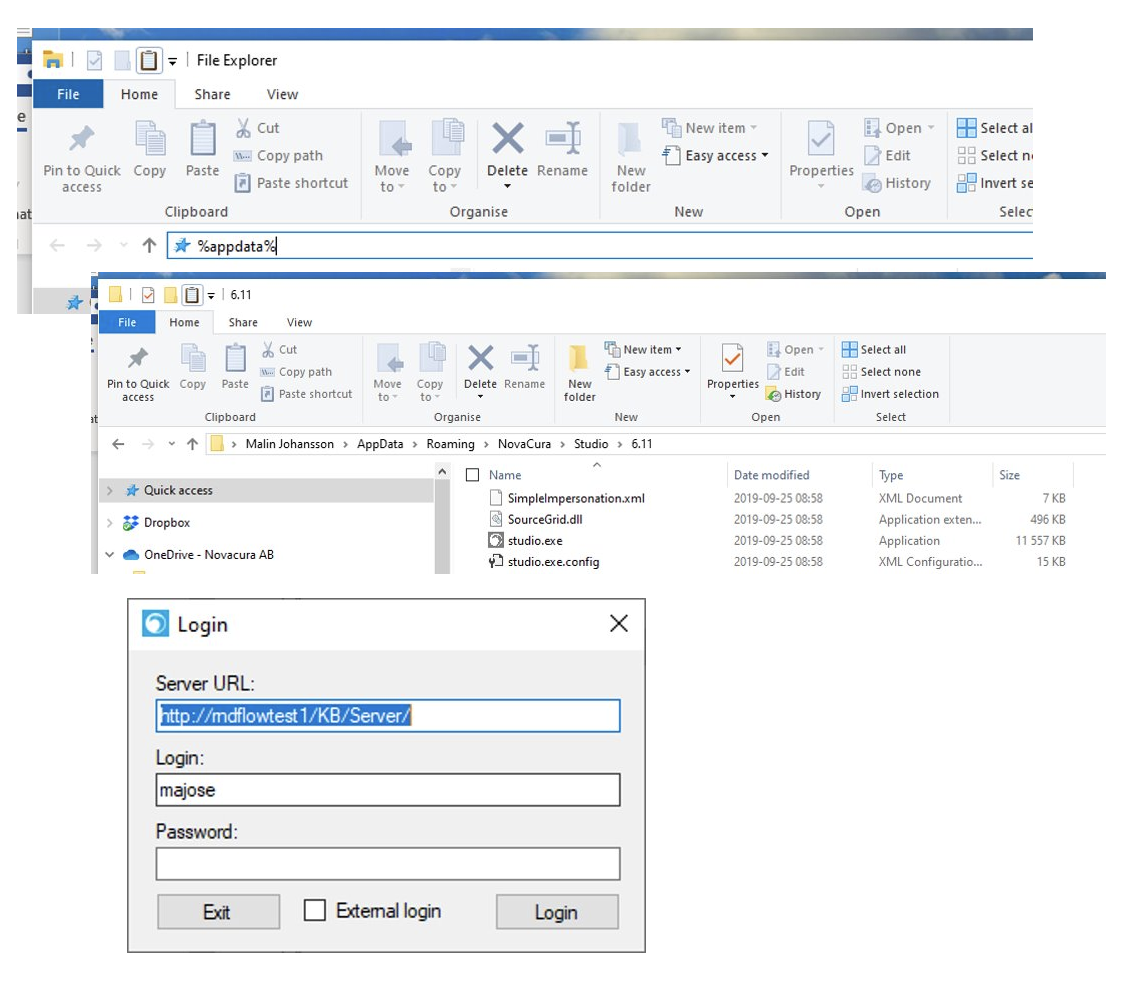Screen dimensions: 1132x984
Task: Click Pin to Quick access in 6.11 window
Action: 138,372
